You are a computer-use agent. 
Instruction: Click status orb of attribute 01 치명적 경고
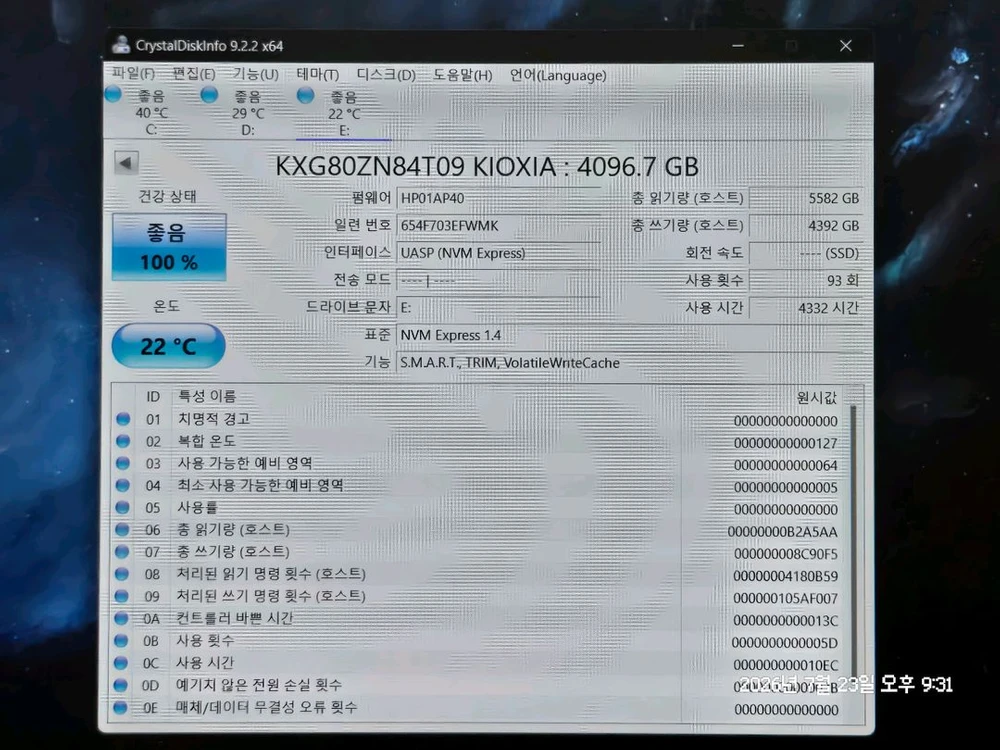(123, 419)
